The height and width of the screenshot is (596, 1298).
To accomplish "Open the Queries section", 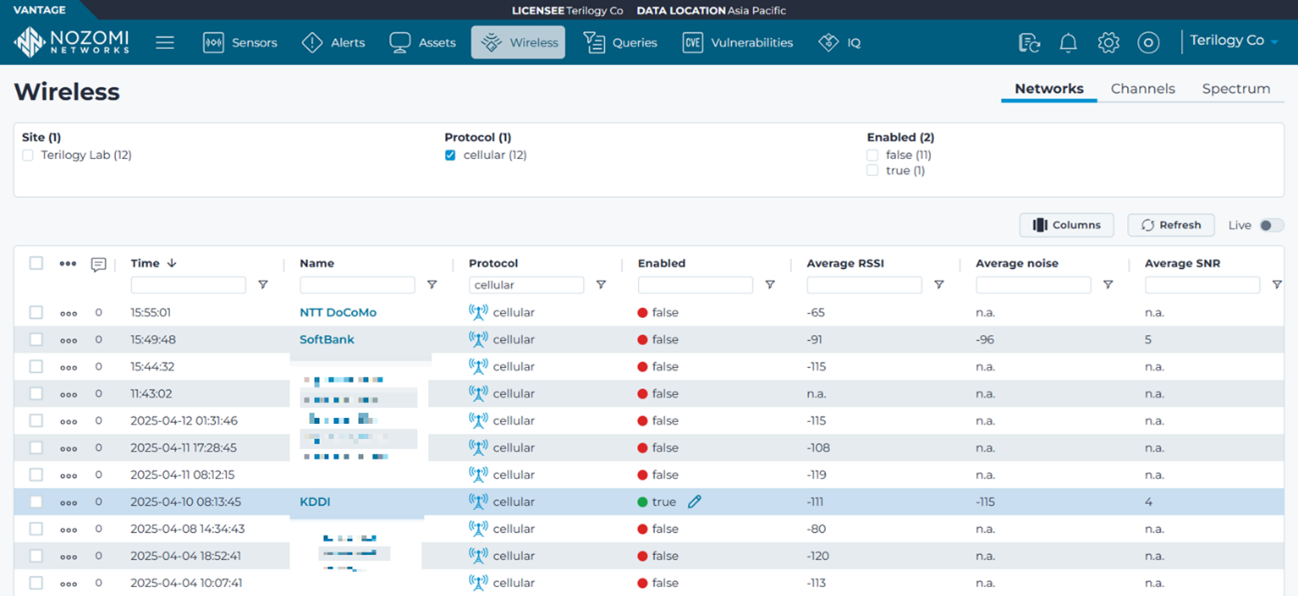I will 620,43.
